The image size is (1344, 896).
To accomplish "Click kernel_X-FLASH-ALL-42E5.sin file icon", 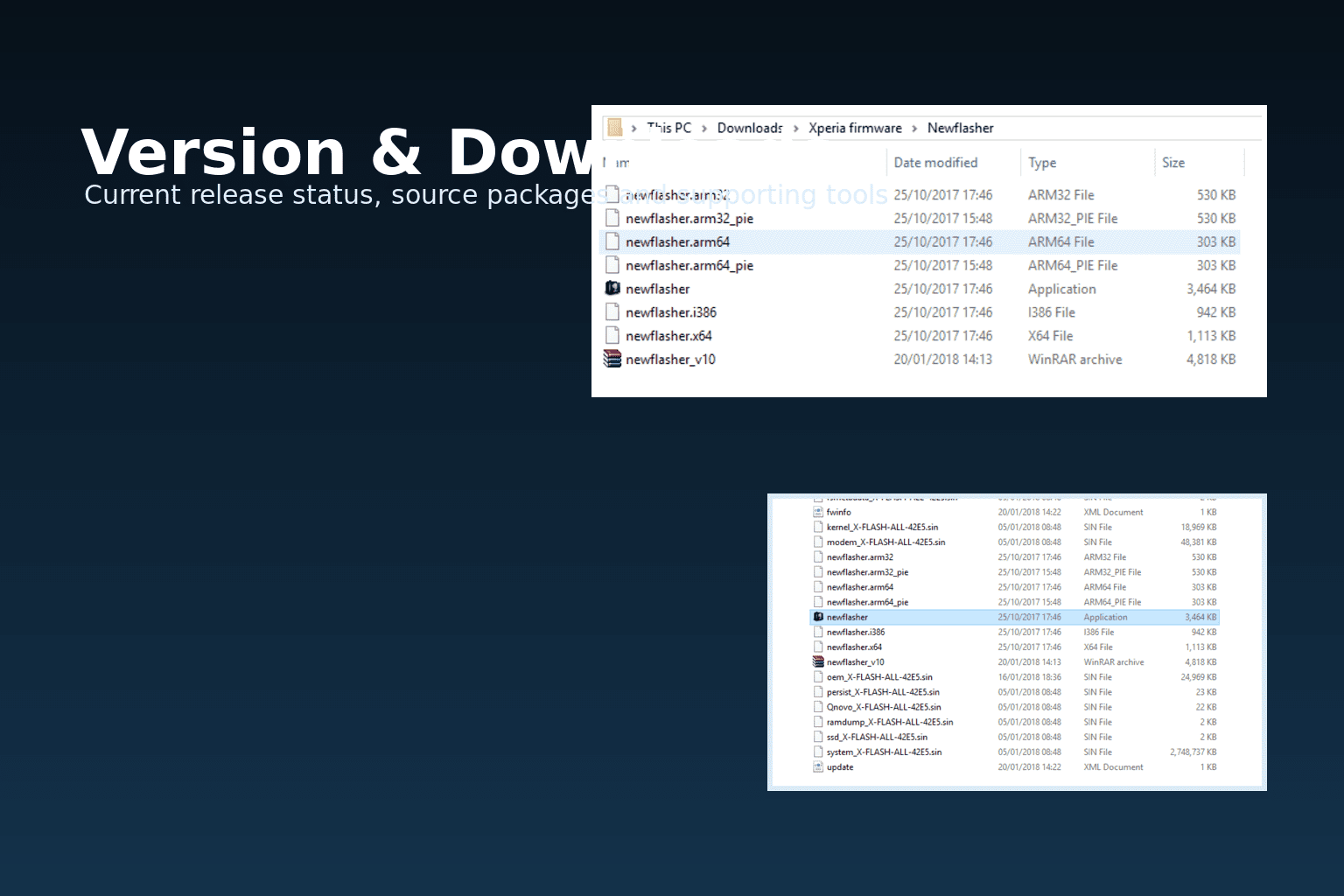I will (818, 527).
